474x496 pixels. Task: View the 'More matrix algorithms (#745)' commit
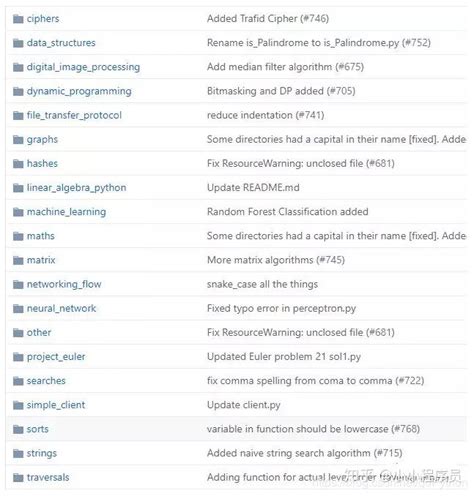276,260
